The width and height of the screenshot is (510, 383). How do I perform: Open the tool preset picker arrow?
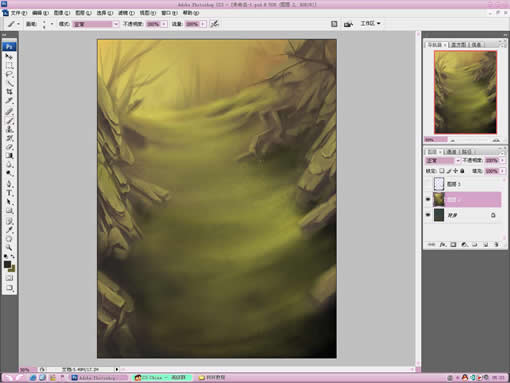click(18, 24)
